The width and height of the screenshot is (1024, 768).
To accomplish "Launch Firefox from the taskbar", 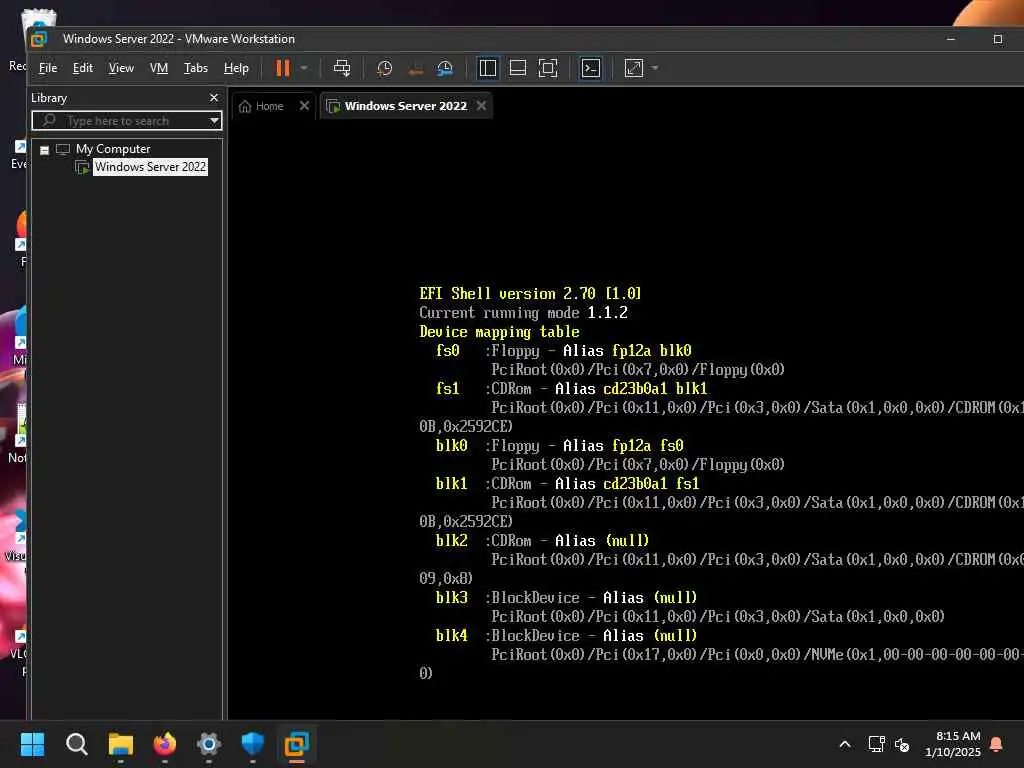I will point(165,744).
